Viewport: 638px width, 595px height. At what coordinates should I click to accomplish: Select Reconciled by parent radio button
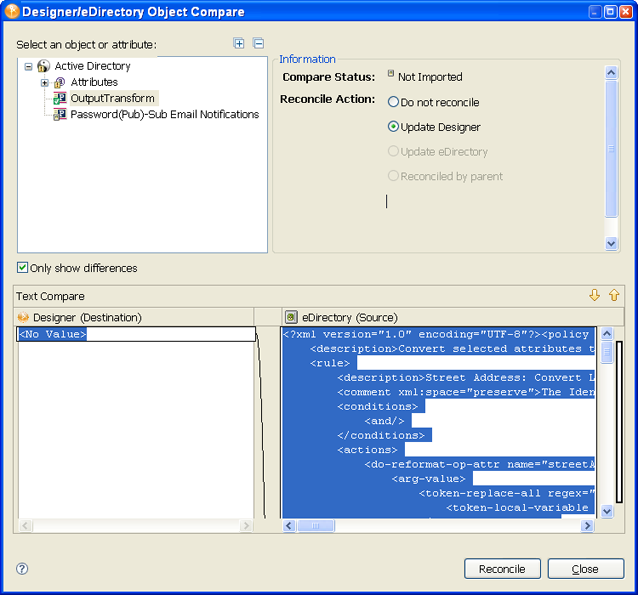pyautogui.click(x=393, y=176)
